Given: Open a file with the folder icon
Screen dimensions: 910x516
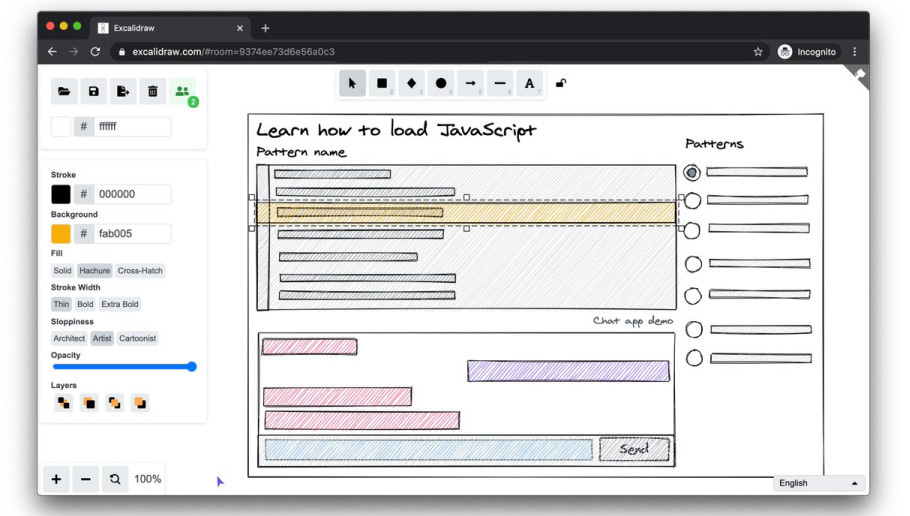Looking at the screenshot, I should pos(64,91).
